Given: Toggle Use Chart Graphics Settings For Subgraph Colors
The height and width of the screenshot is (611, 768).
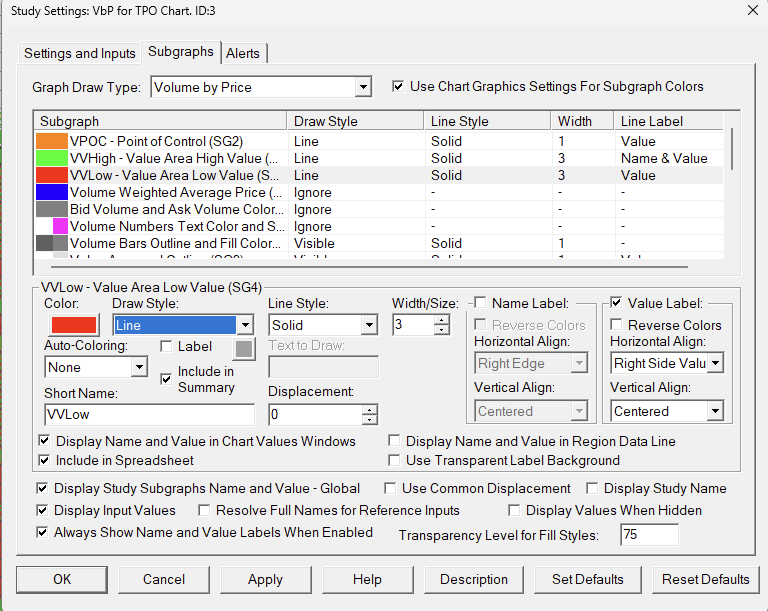Looking at the screenshot, I should 398,86.
